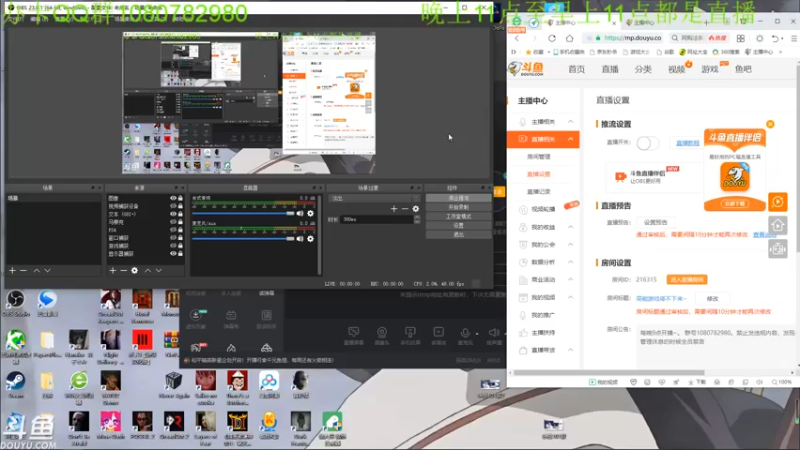Image resolution: width=800 pixels, height=450 pixels.
Task: Open scene transition properties gear
Action: pos(415,209)
